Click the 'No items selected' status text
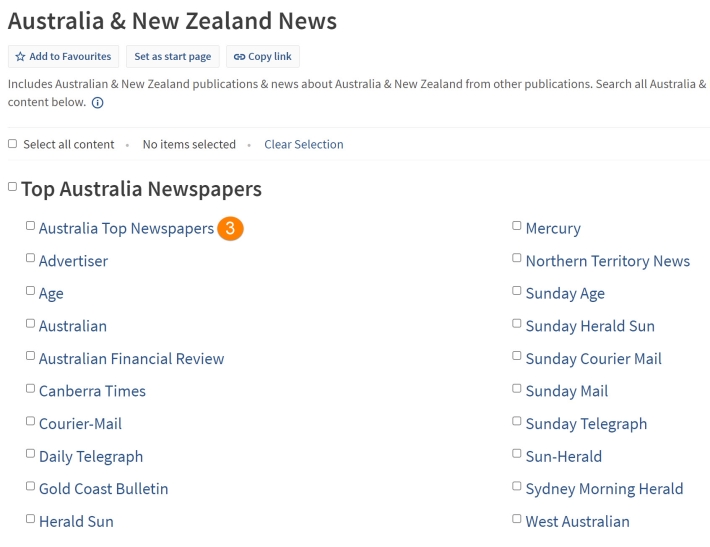The image size is (710, 547). tap(189, 144)
